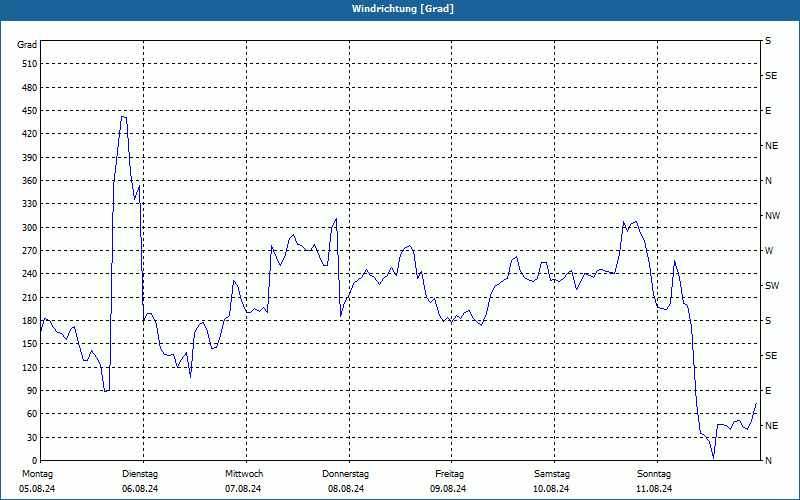
Task: Select the 360 degree axis label
Action: [29, 181]
